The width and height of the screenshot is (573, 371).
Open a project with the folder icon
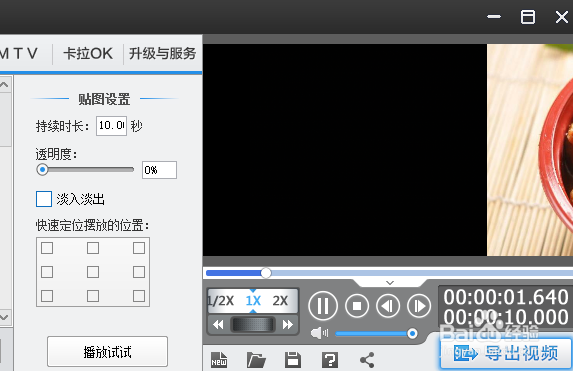click(x=256, y=360)
